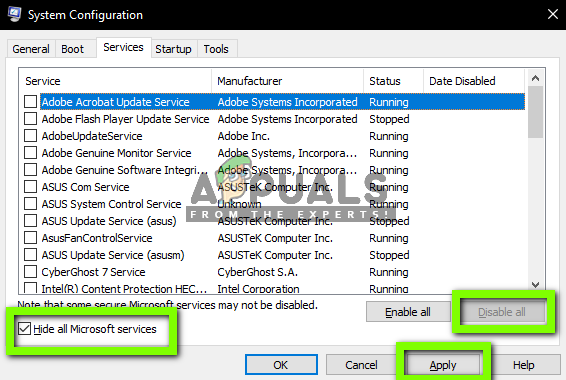The width and height of the screenshot is (566, 380).
Task: Check the ASUS Com Service checkbox
Action: coord(30,187)
